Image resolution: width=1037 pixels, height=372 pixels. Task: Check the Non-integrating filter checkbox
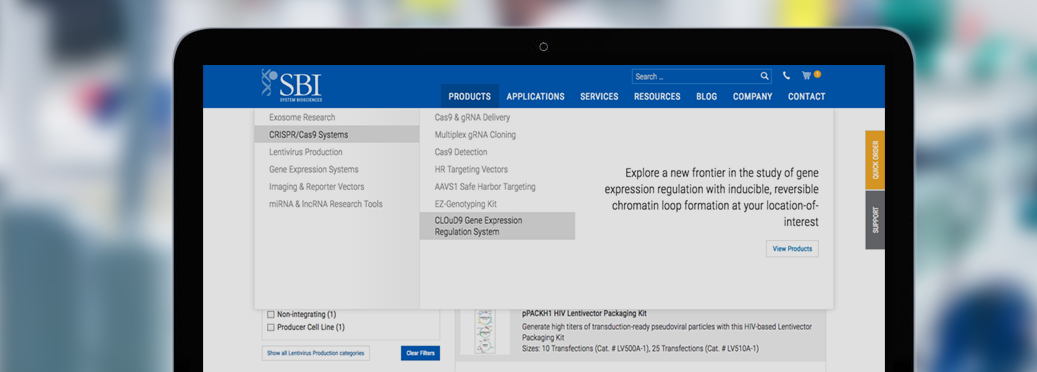pyautogui.click(x=270, y=314)
